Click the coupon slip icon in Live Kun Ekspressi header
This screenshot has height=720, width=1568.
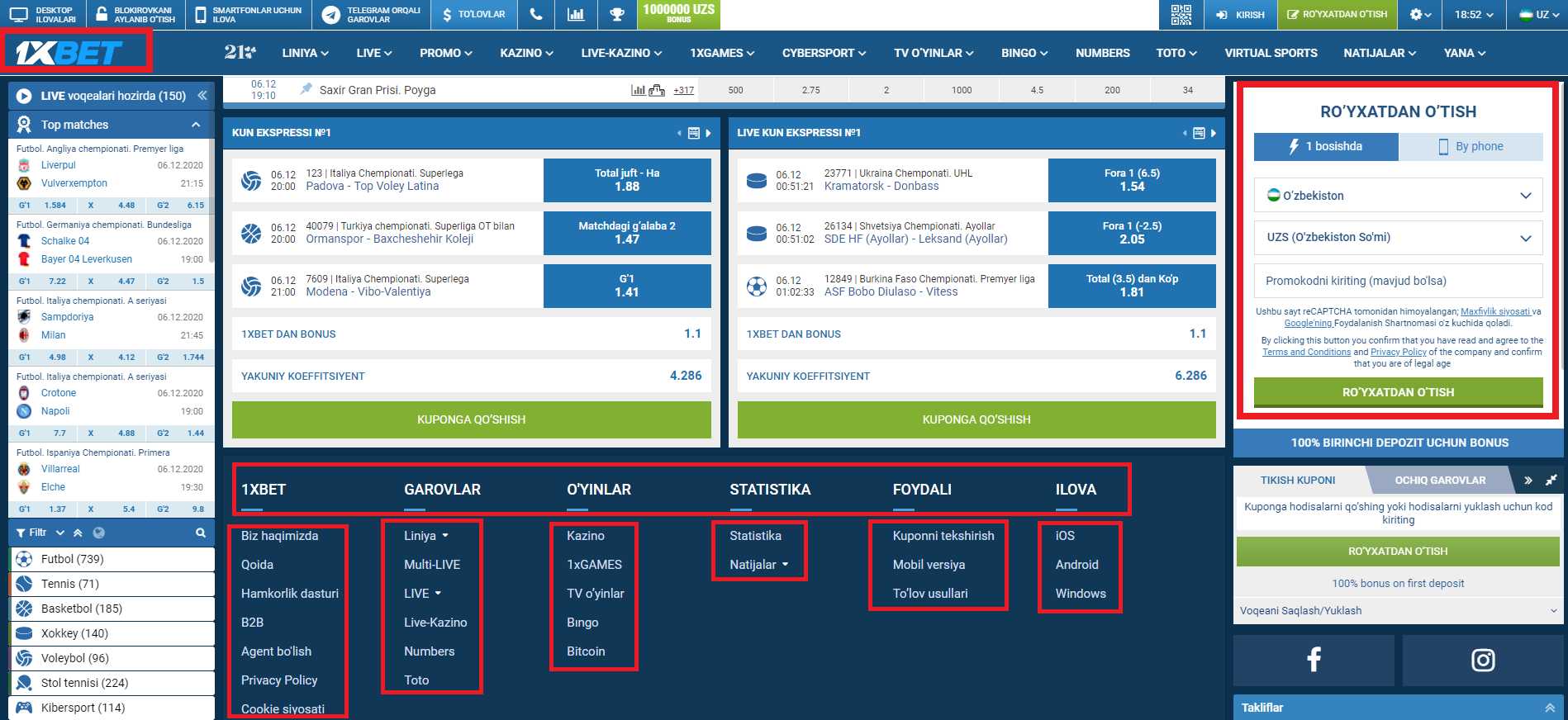point(1199,133)
